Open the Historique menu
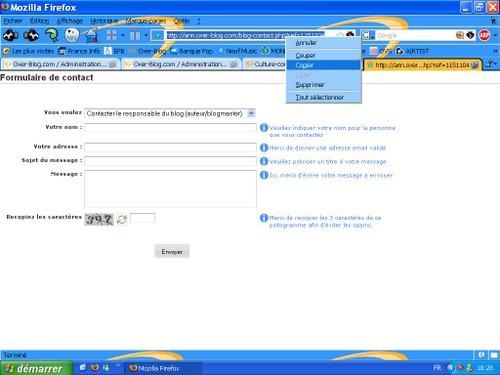Viewport: 500px width, 375px height. pos(104,21)
